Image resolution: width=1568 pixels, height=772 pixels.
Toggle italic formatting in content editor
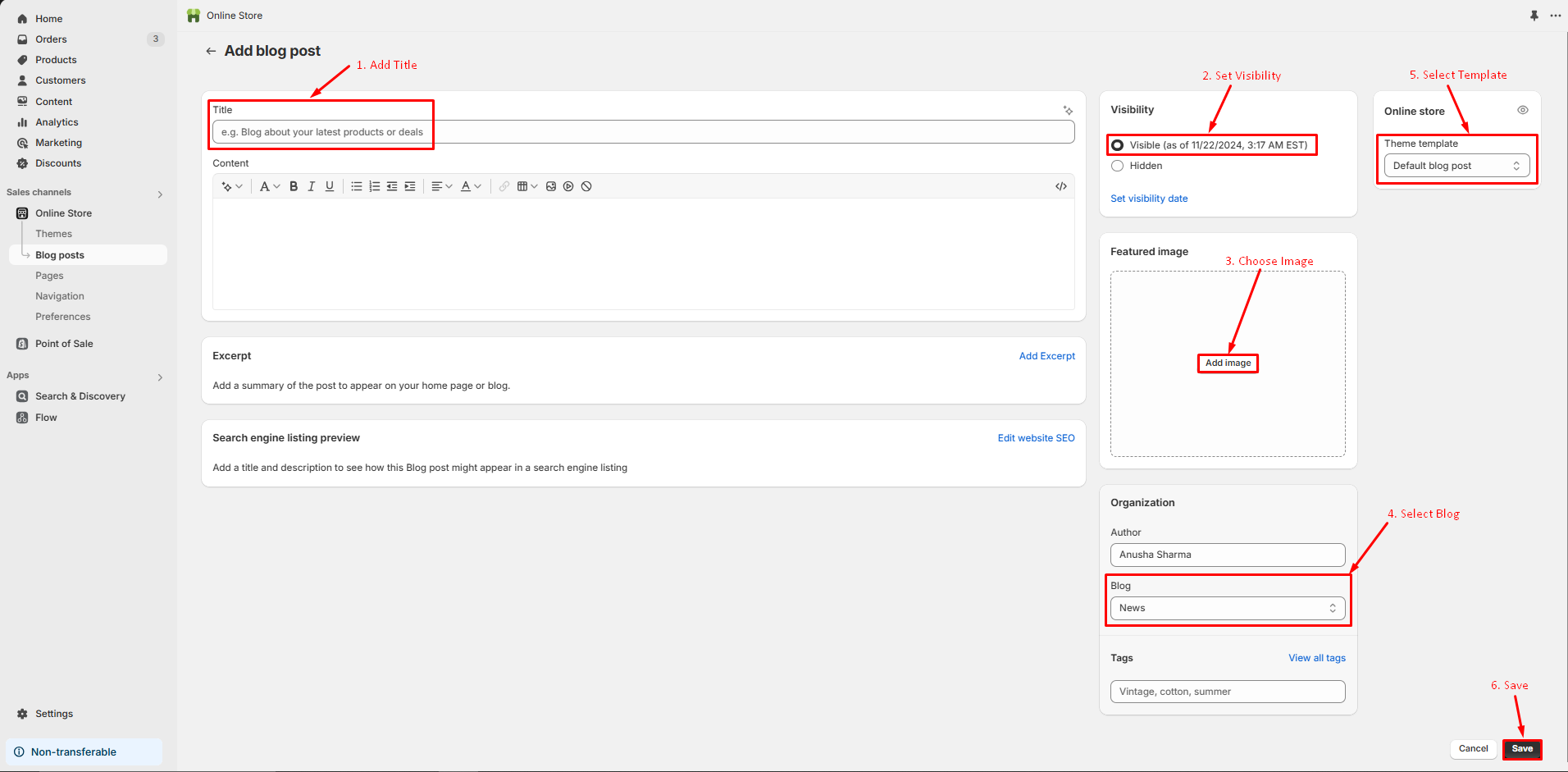312,186
